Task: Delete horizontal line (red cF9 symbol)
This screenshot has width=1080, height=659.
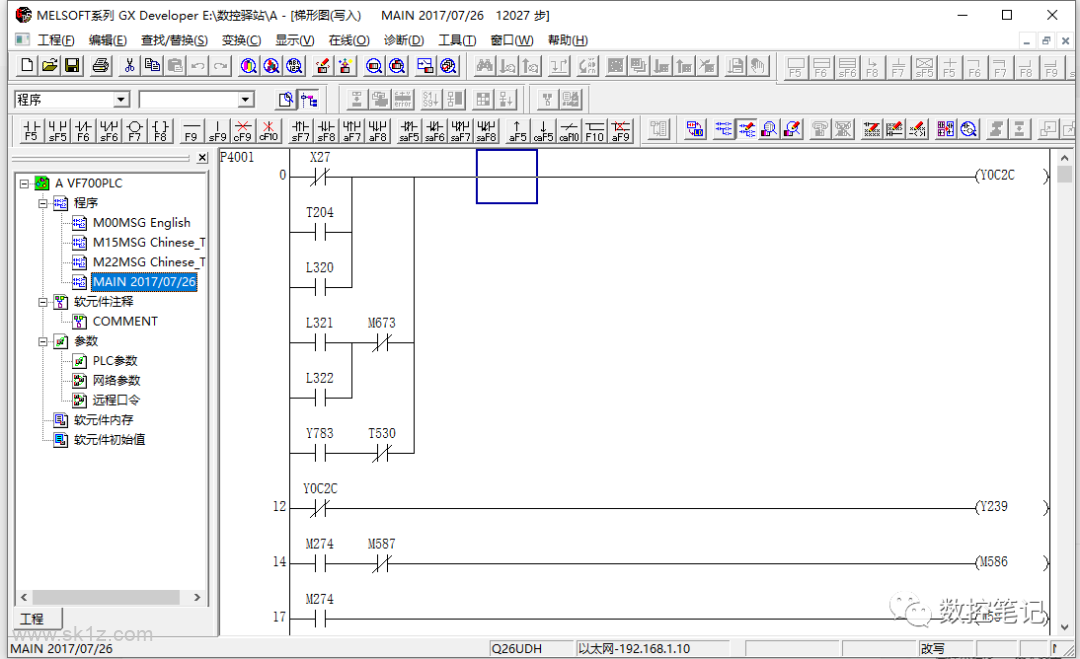Action: pyautogui.click(x=242, y=129)
